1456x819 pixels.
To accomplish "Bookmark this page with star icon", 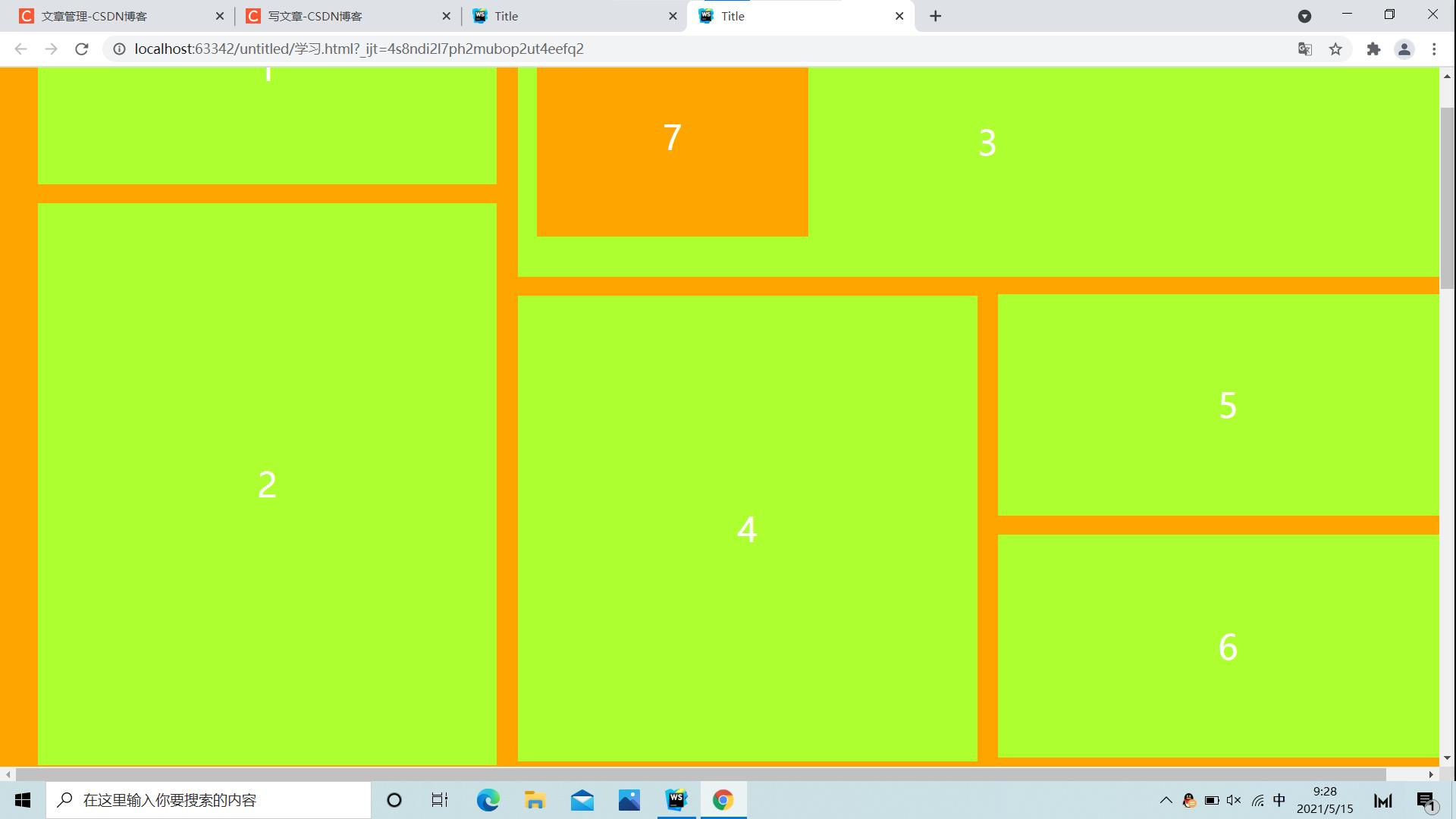I will pos(1336,49).
